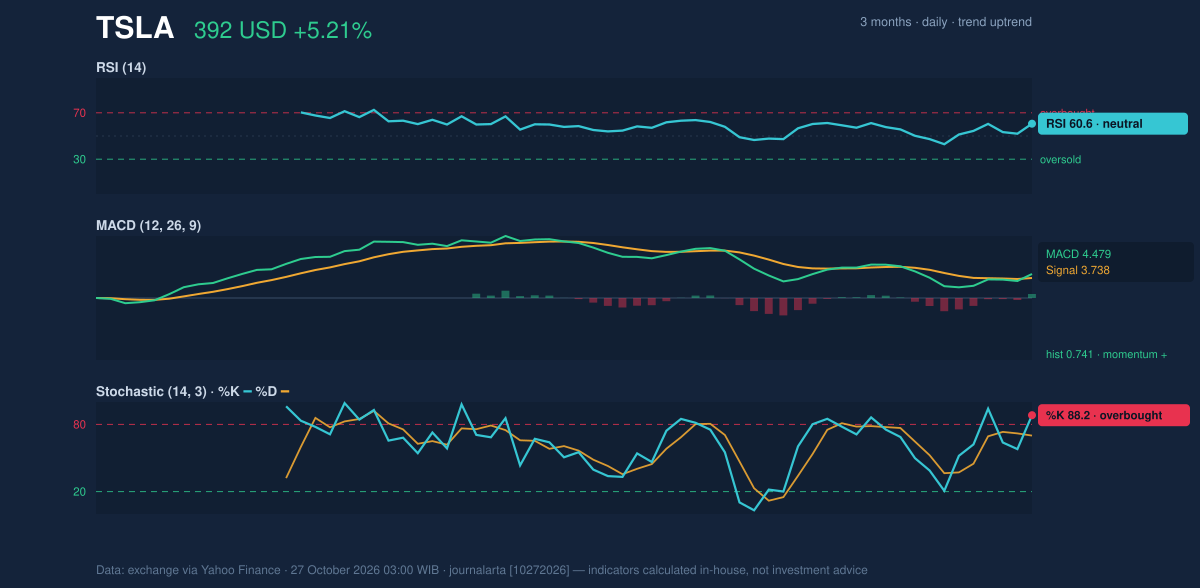
Task: Click the MACD (12, 26, 9) heading
Action: (x=148, y=226)
